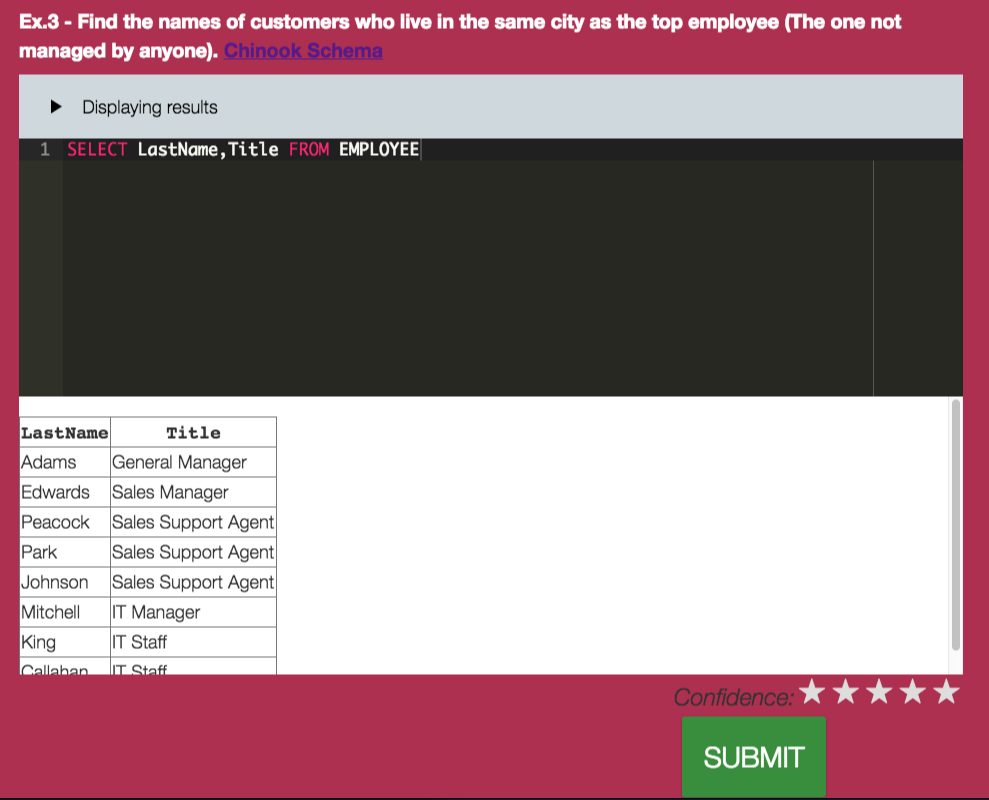
Task: Set confidence to three stars
Action: click(x=879, y=692)
